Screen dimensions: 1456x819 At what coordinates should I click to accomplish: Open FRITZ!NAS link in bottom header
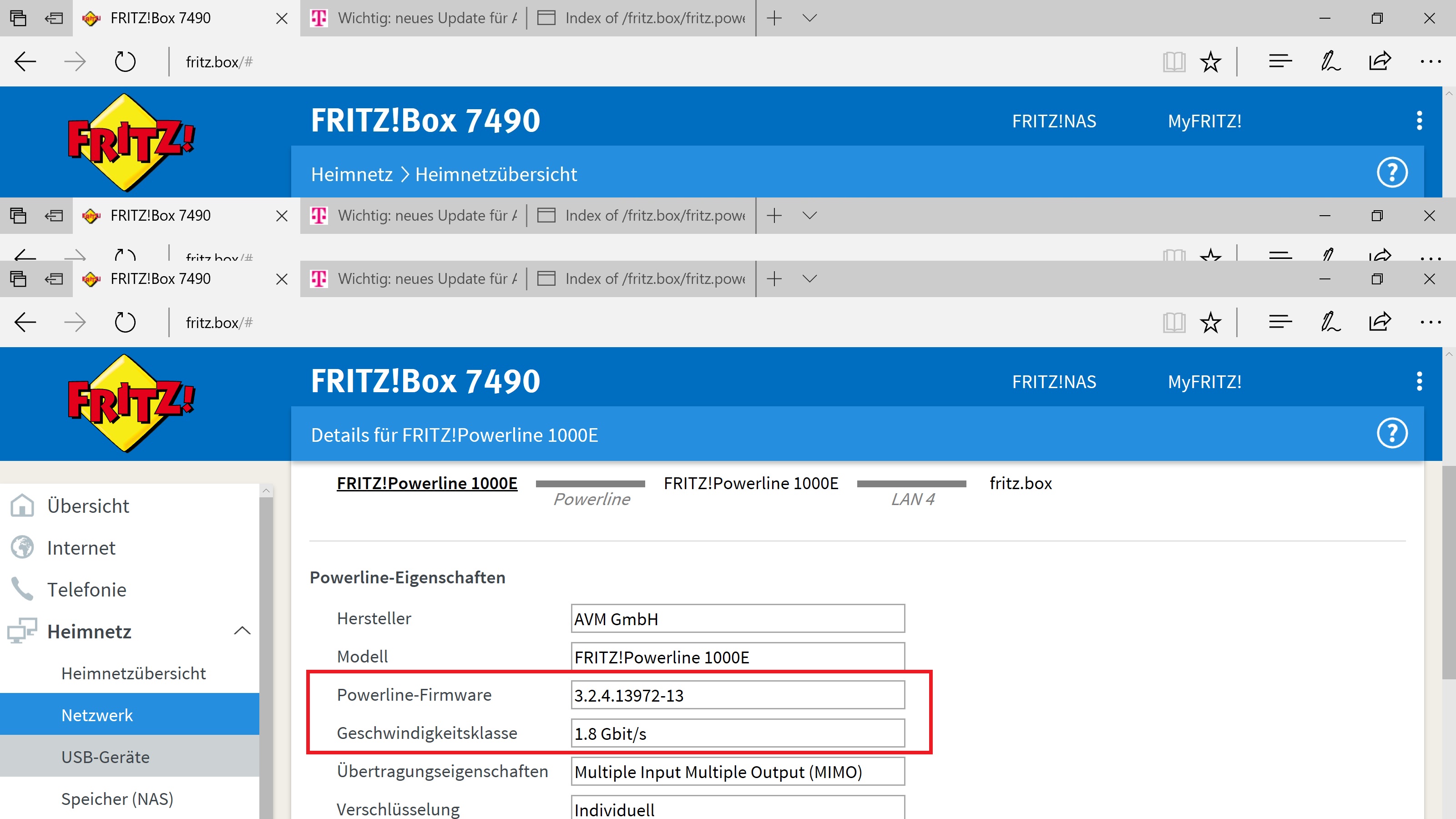pos(1054,382)
